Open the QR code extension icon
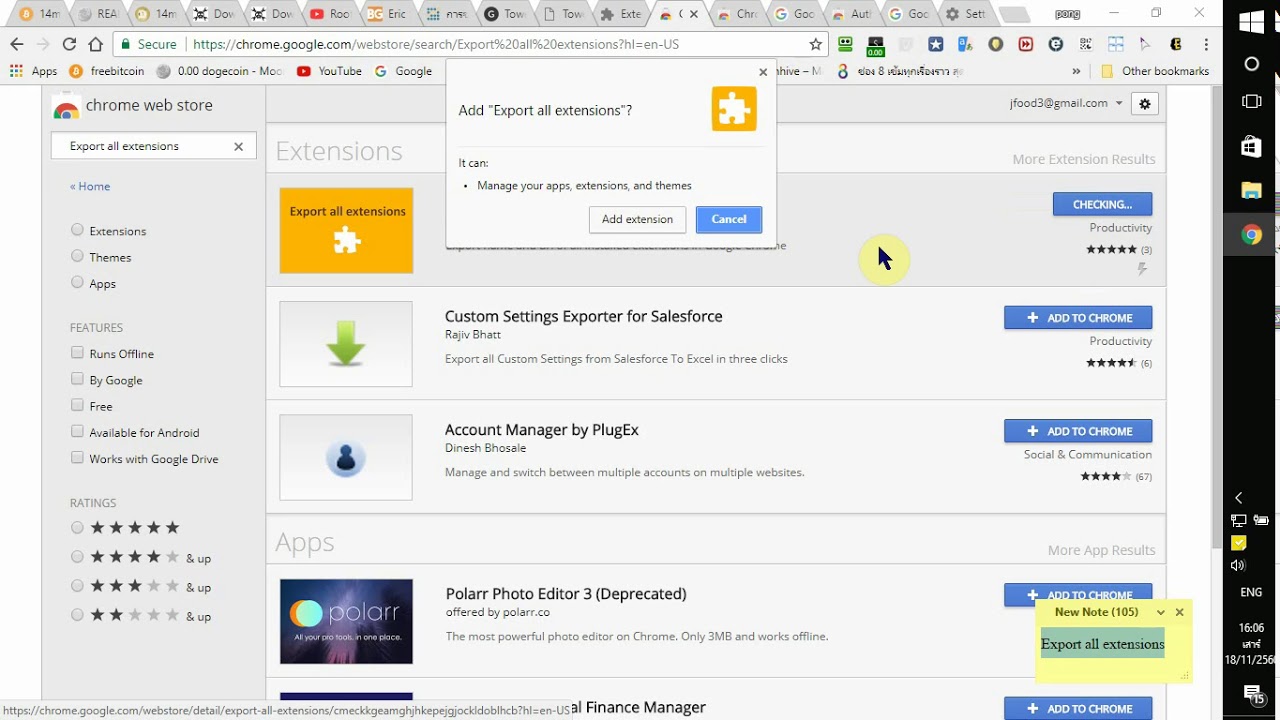This screenshot has height=720, width=1280. click(x=1085, y=44)
